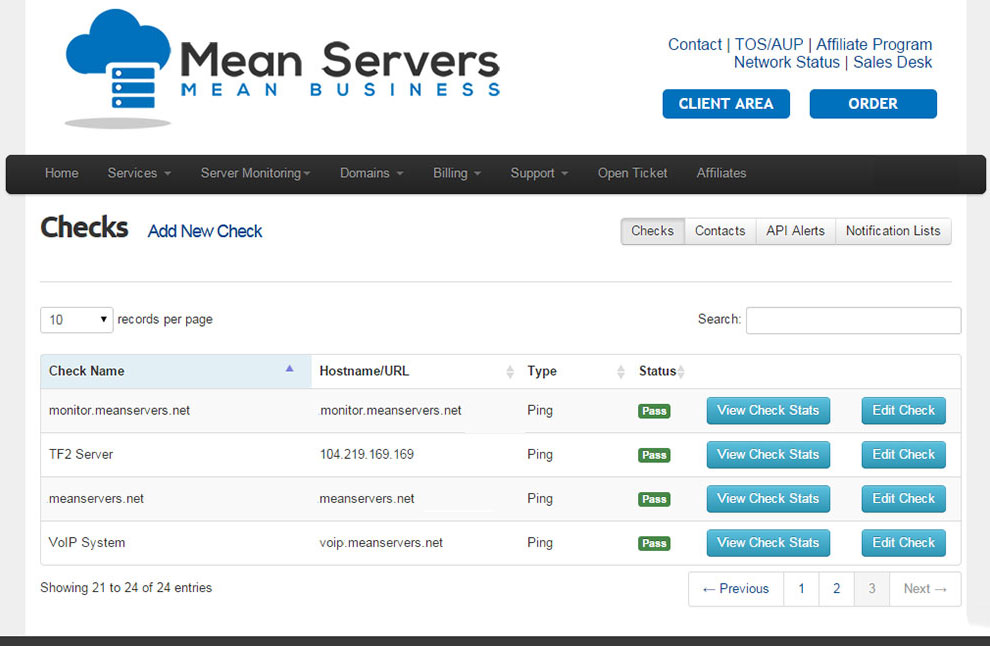Switch to the Notification Lists tab
Image resolution: width=990 pixels, height=646 pixels.
click(893, 231)
